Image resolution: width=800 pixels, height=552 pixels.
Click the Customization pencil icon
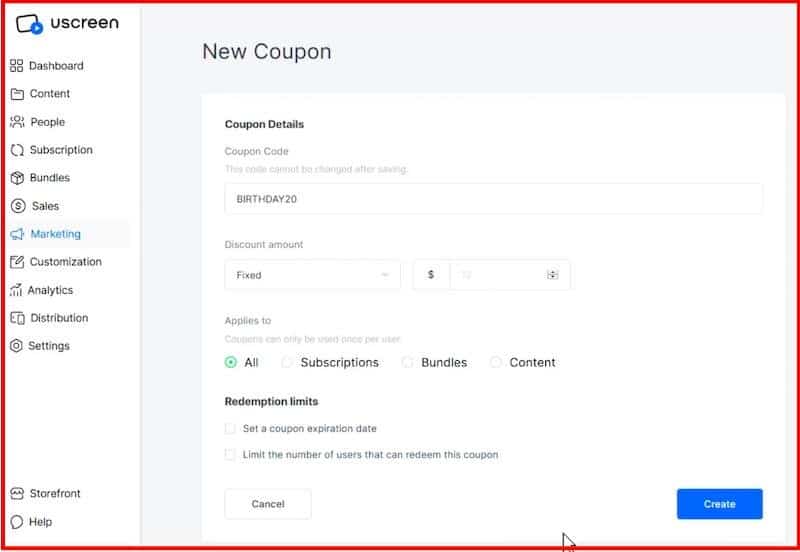(x=17, y=262)
